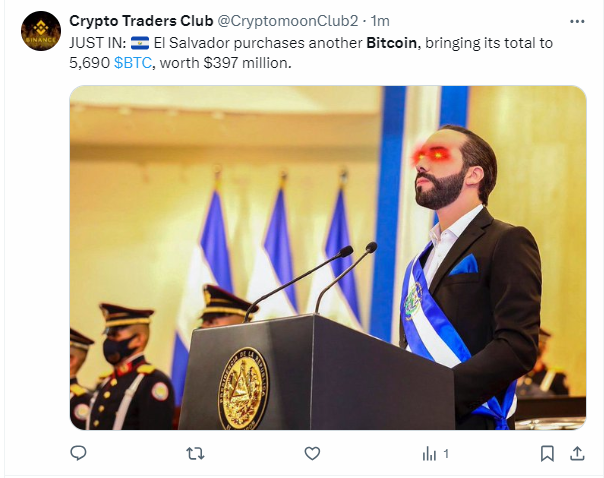Bookmark this tweet
This screenshot has height=478, width=604.
tap(547, 453)
